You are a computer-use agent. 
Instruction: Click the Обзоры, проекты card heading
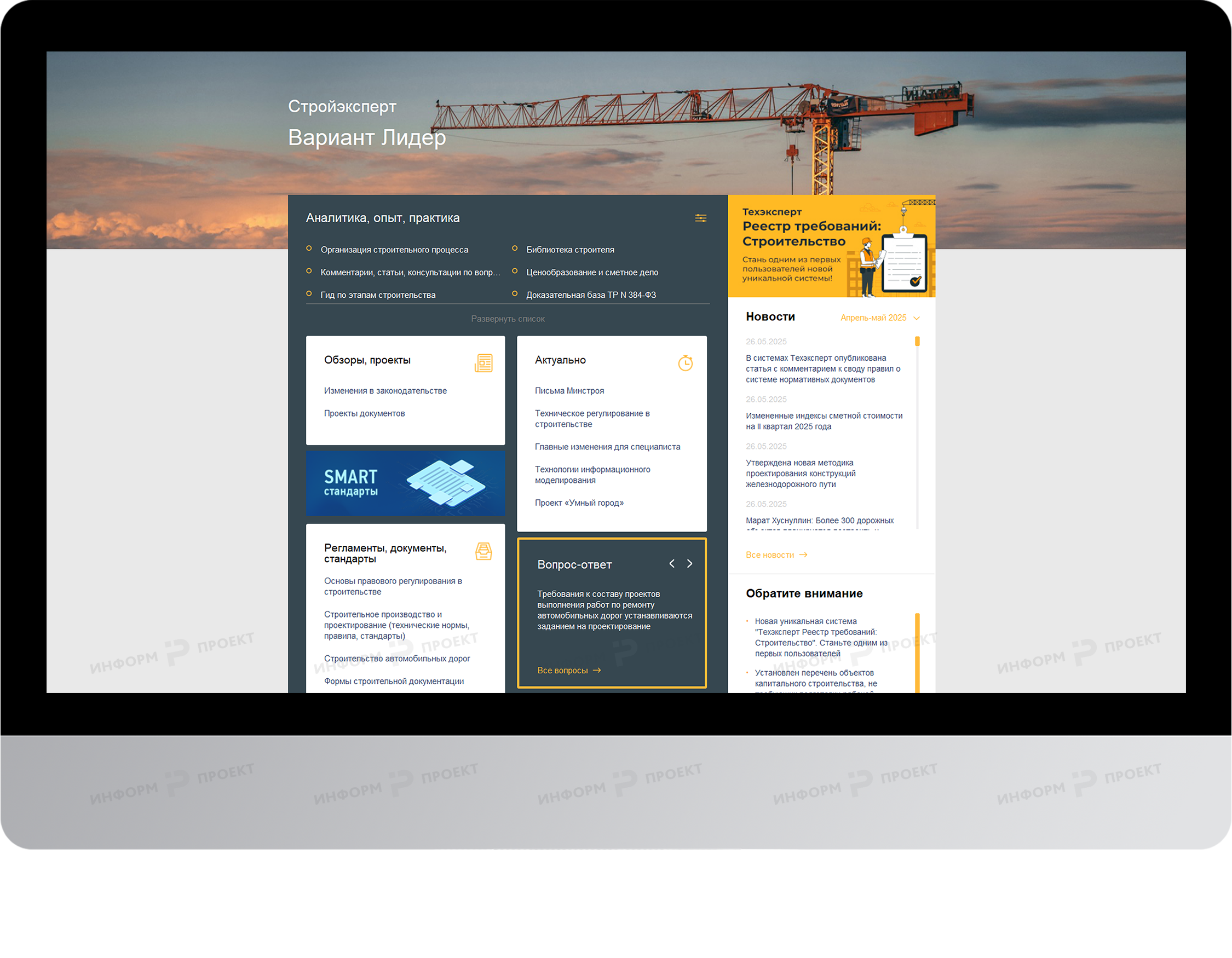pyautogui.click(x=367, y=360)
